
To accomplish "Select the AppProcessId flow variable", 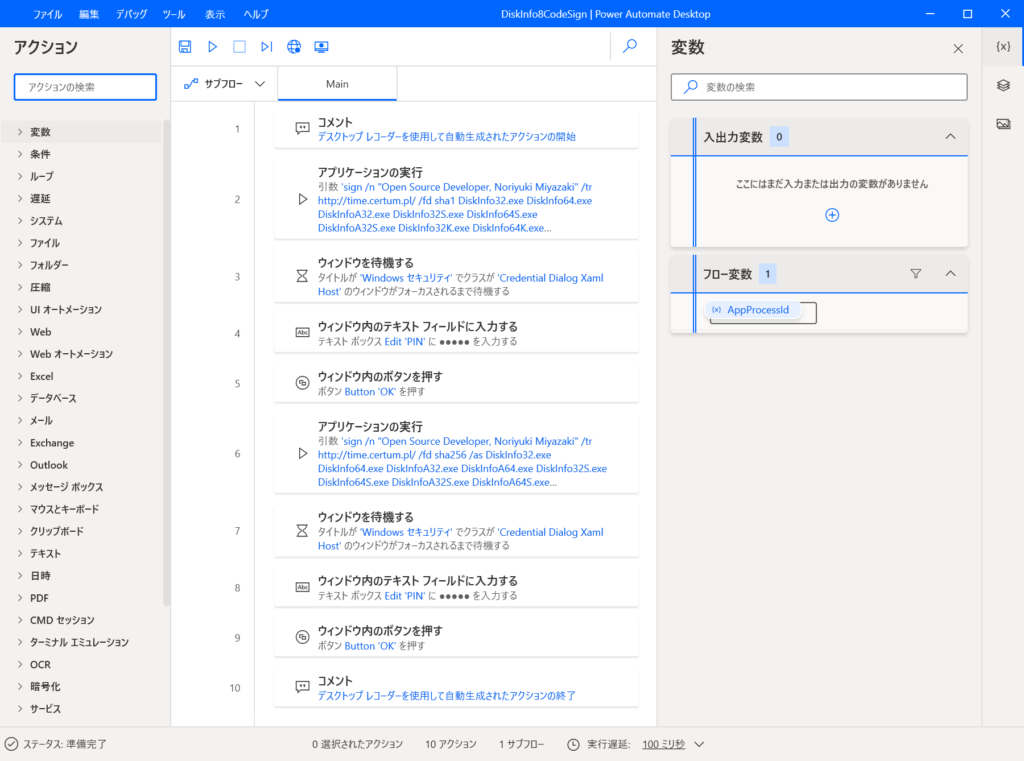I will [754, 310].
